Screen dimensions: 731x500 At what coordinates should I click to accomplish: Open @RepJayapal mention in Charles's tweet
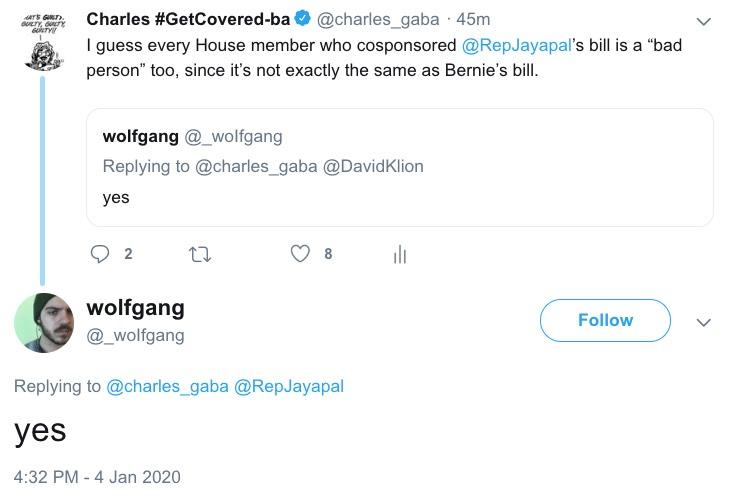(515, 45)
